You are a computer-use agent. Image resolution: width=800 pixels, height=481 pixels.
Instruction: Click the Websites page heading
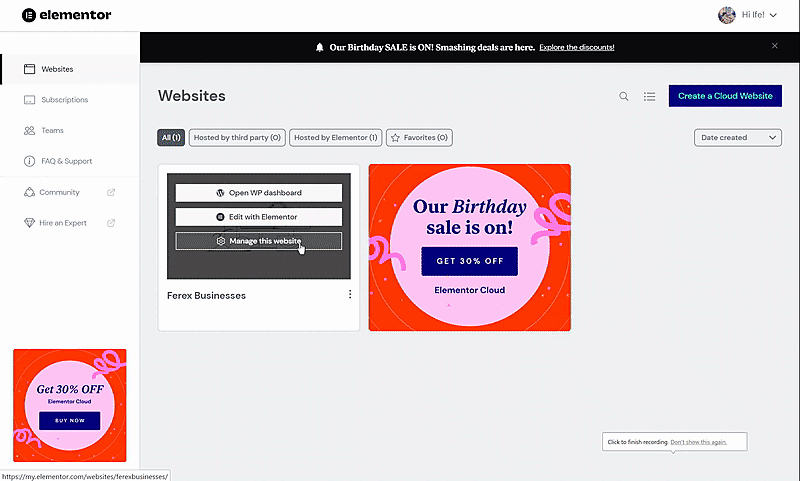192,96
